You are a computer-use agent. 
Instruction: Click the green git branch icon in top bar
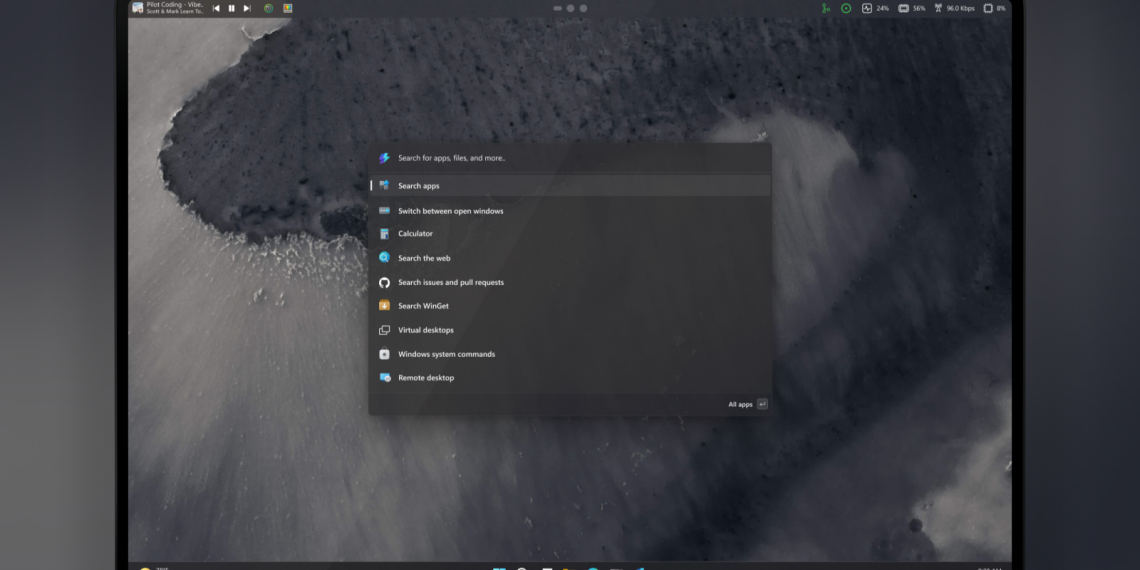825,8
